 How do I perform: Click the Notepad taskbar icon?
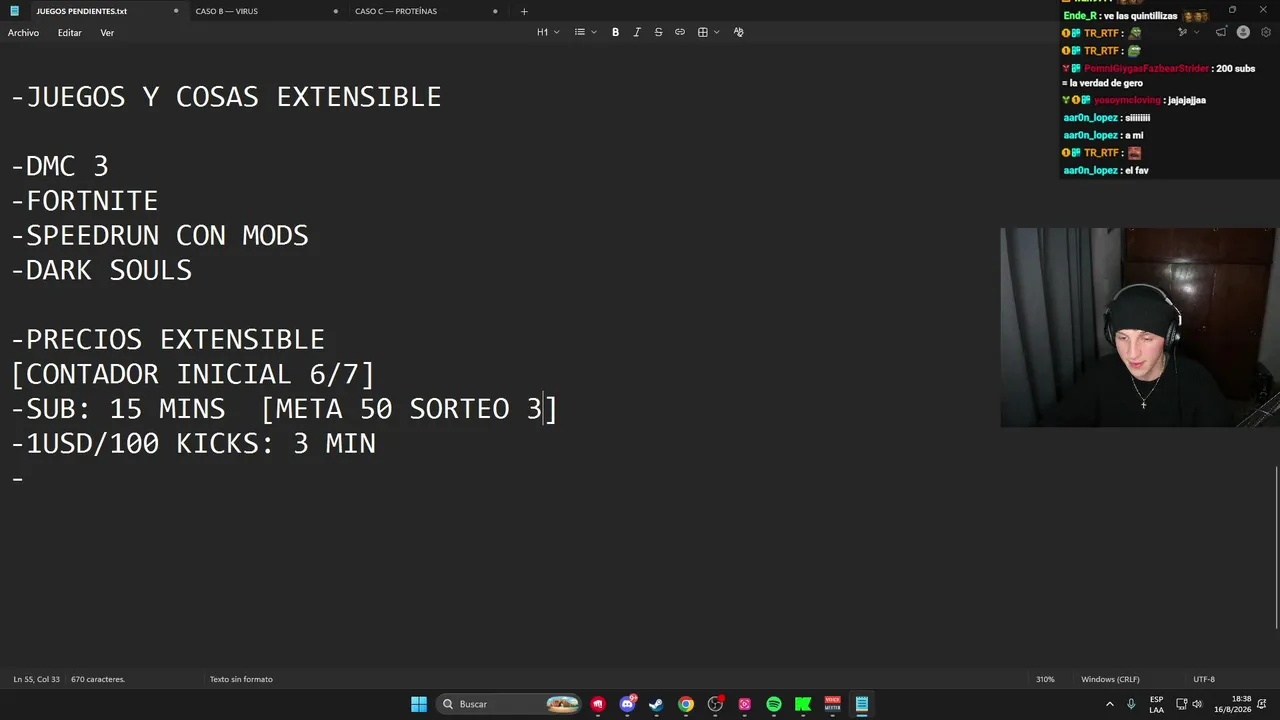(x=862, y=704)
